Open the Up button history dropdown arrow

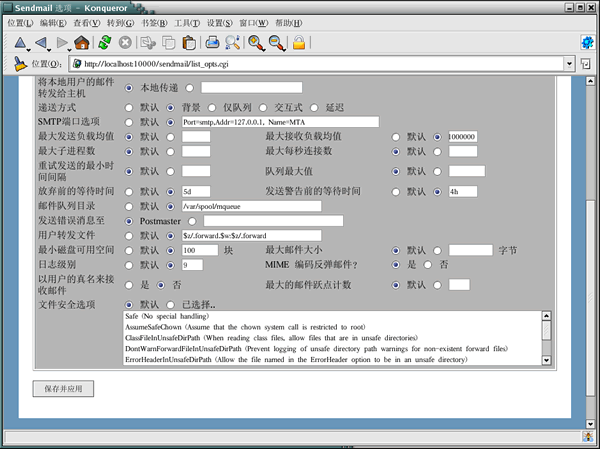click(29, 50)
